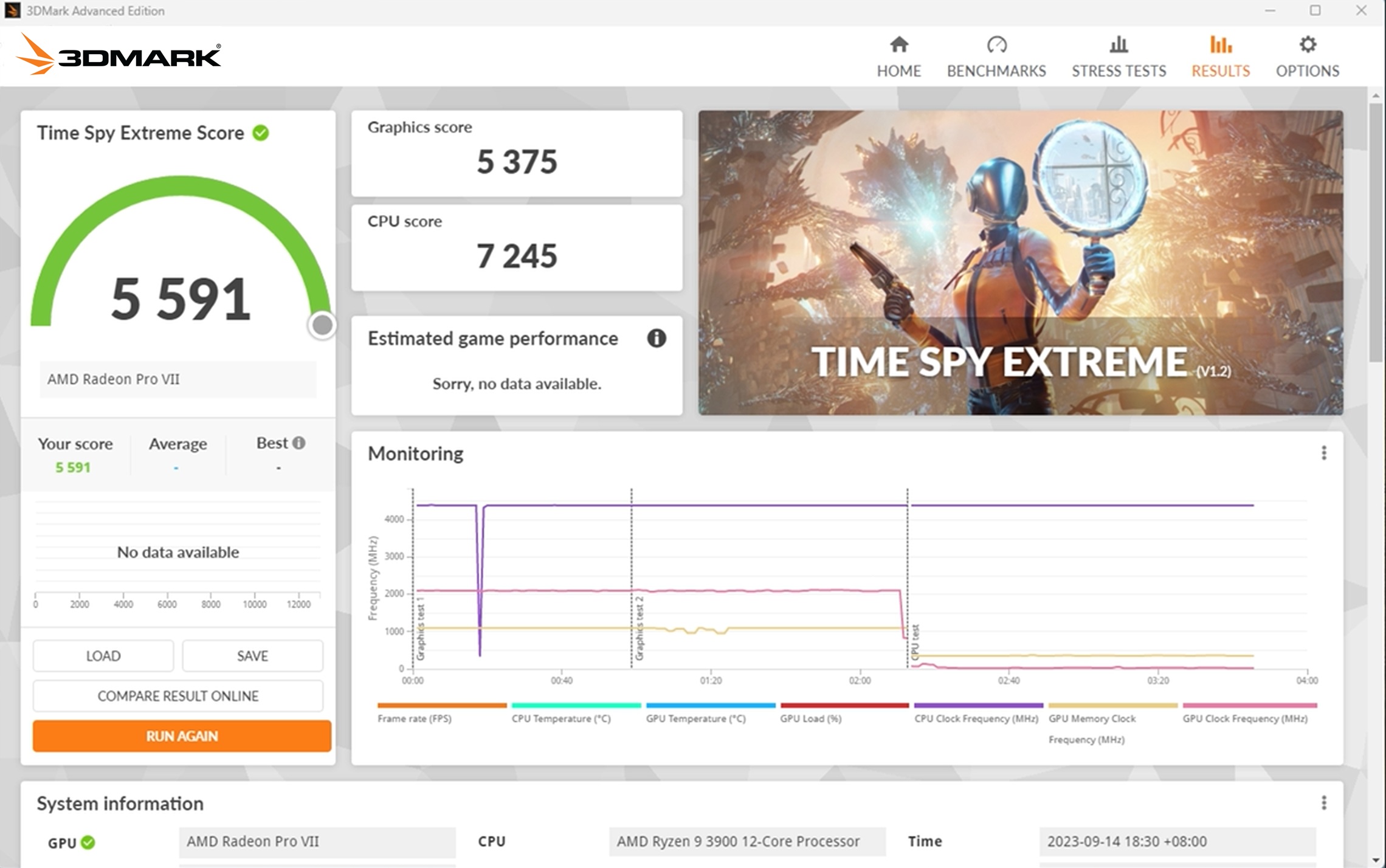
Task: Go to RESULTS tab
Action: tap(1221, 57)
